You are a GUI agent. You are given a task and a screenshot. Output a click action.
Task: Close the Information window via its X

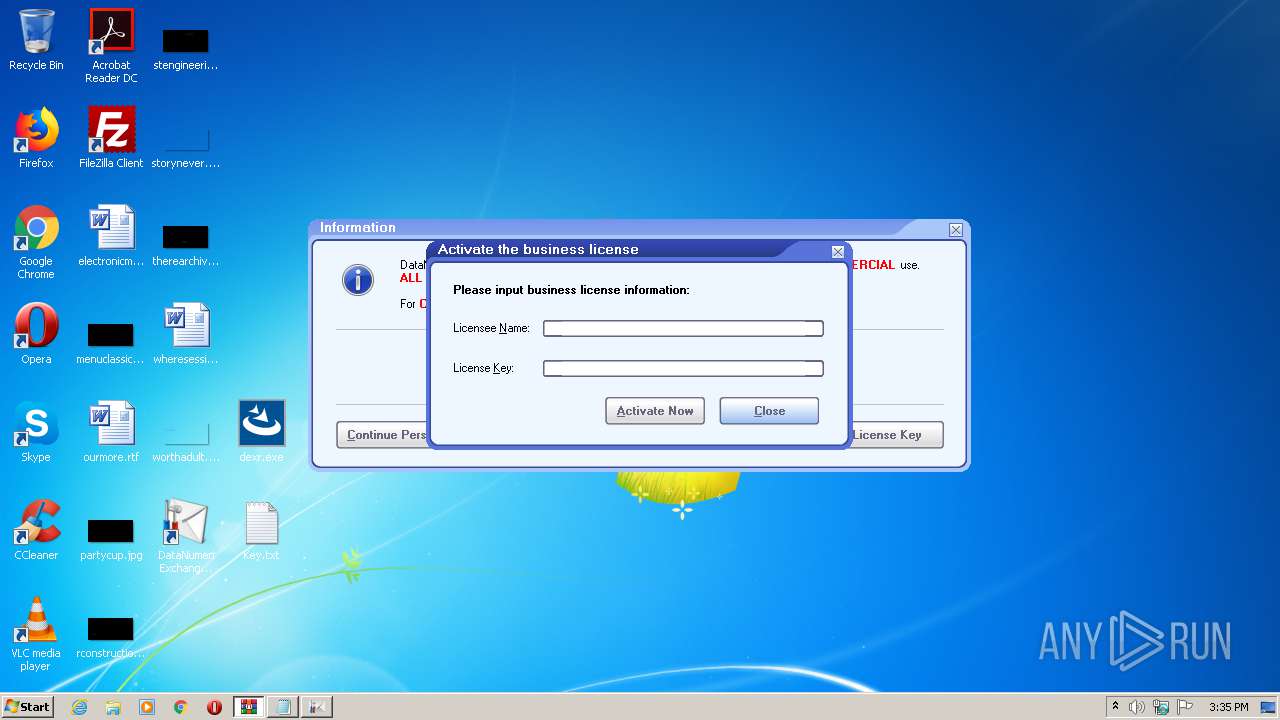click(956, 230)
